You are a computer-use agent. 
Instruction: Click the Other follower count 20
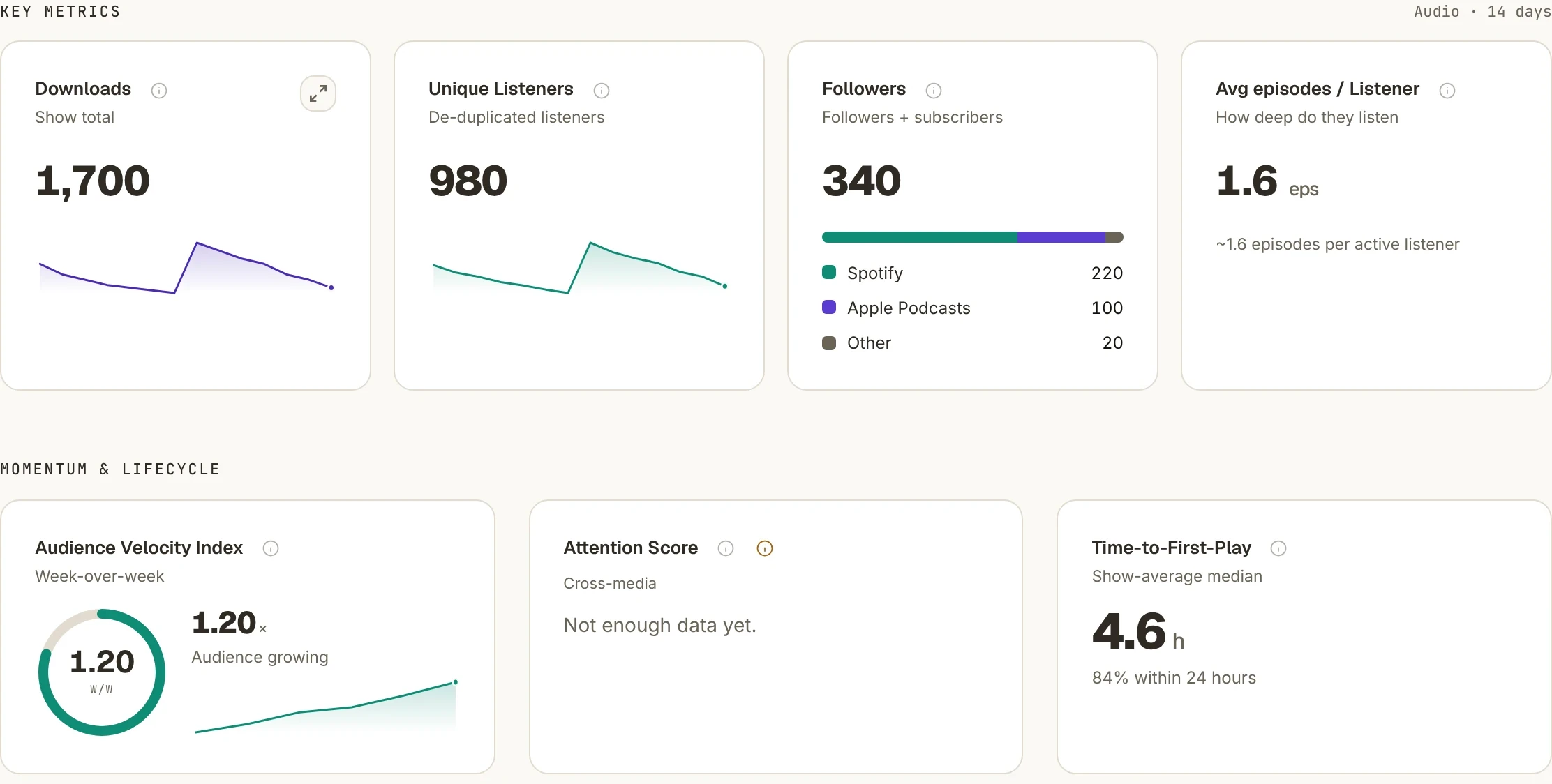coord(1113,342)
